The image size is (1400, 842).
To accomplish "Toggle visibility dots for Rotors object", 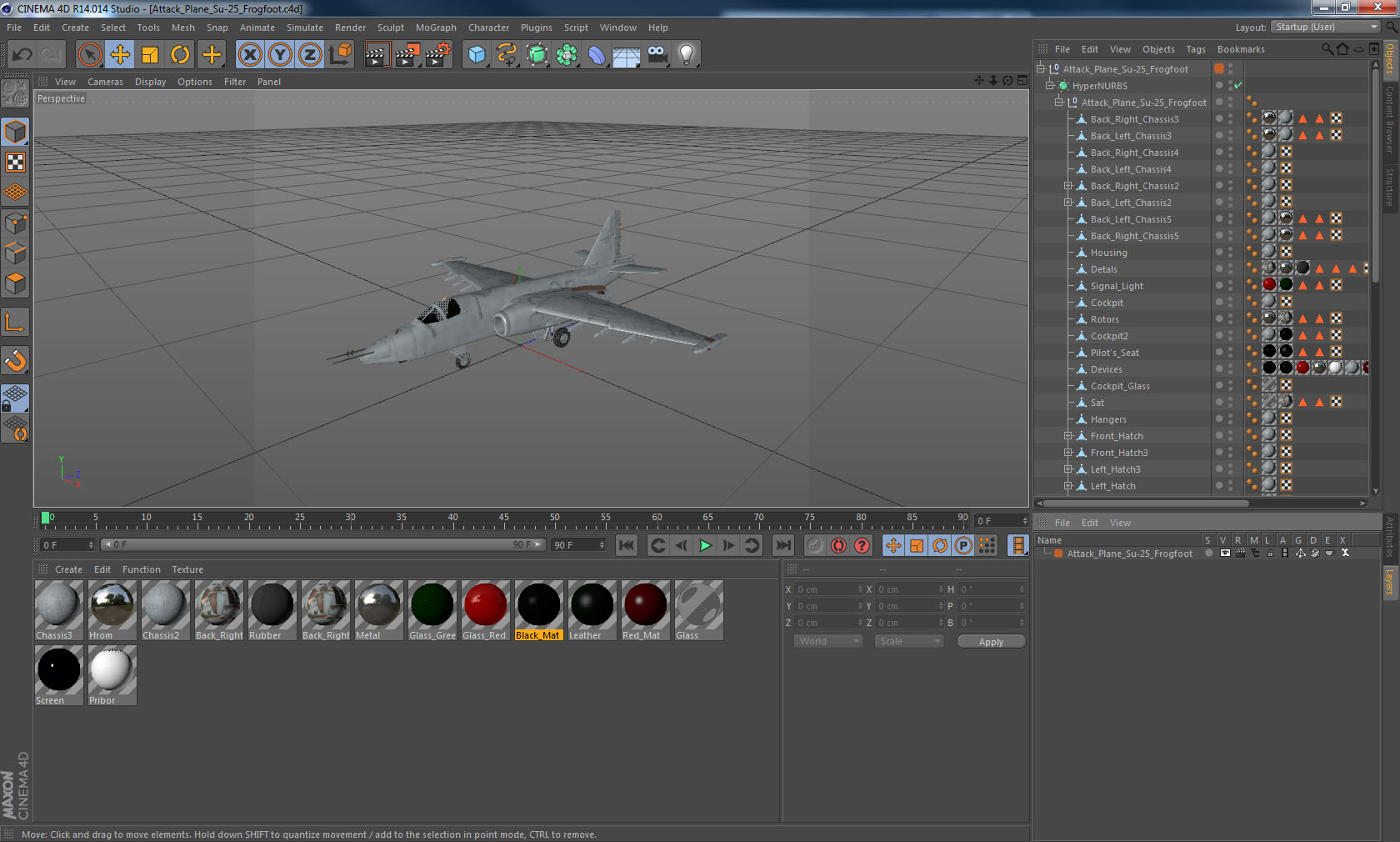I will click(1230, 319).
